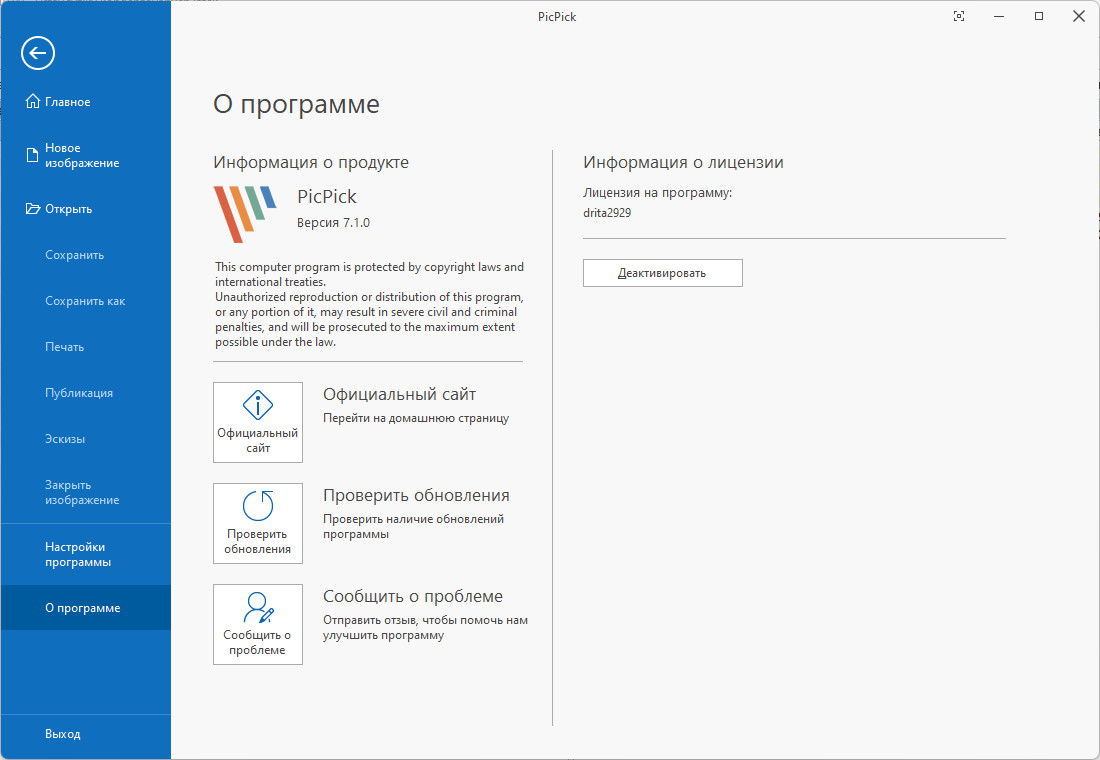
Task: Click the Официальный сайт heading text
Action: [399, 394]
